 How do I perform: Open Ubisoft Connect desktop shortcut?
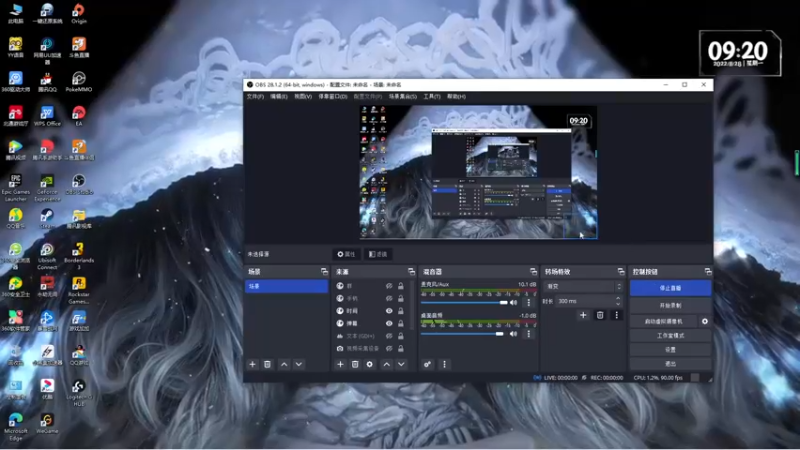pos(47,255)
